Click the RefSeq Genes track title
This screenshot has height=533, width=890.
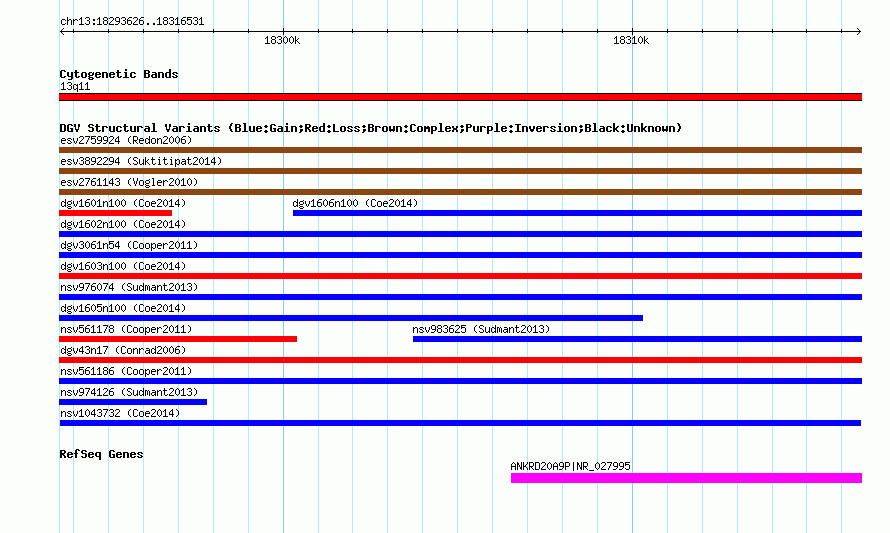[101, 454]
